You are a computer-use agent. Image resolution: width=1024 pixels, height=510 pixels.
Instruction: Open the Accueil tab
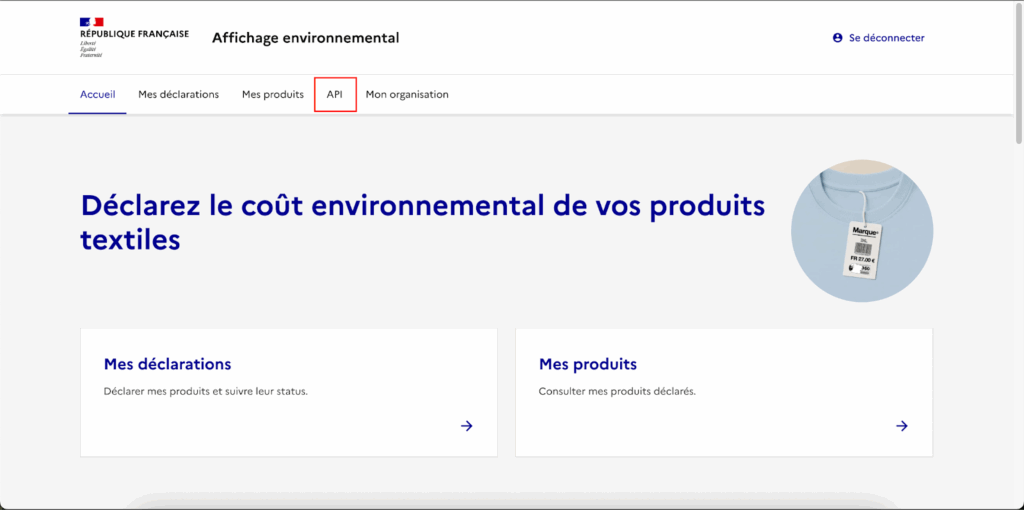click(x=97, y=95)
